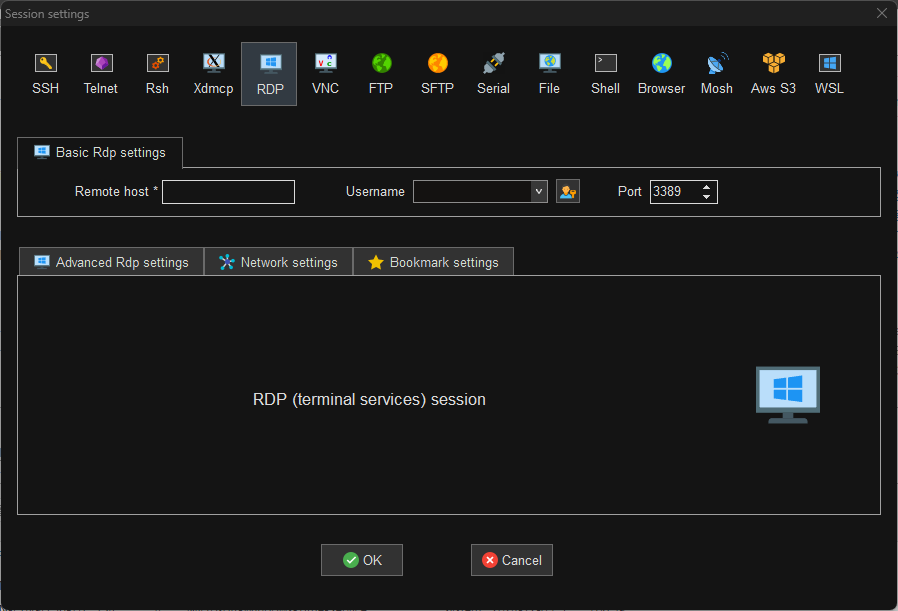This screenshot has width=898, height=611.
Task: Select the SSH session type
Action: click(x=45, y=72)
